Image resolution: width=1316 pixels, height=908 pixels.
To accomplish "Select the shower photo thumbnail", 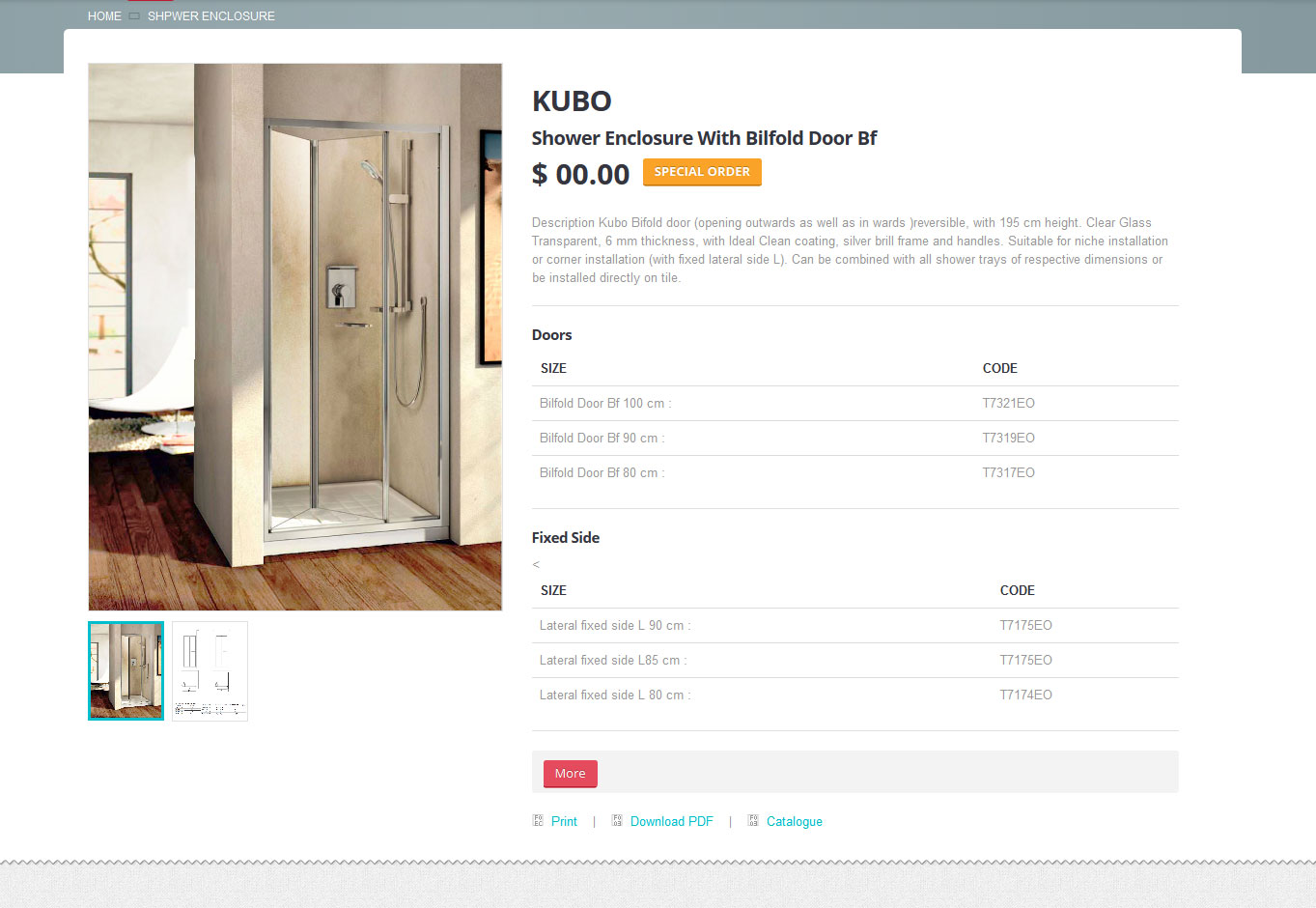I will (x=126, y=670).
